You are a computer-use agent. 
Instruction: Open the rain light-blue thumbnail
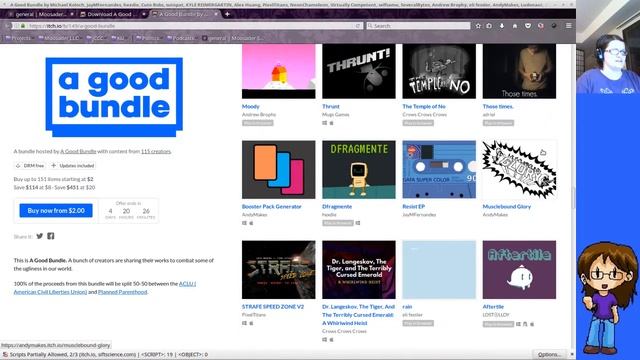pos(439,270)
